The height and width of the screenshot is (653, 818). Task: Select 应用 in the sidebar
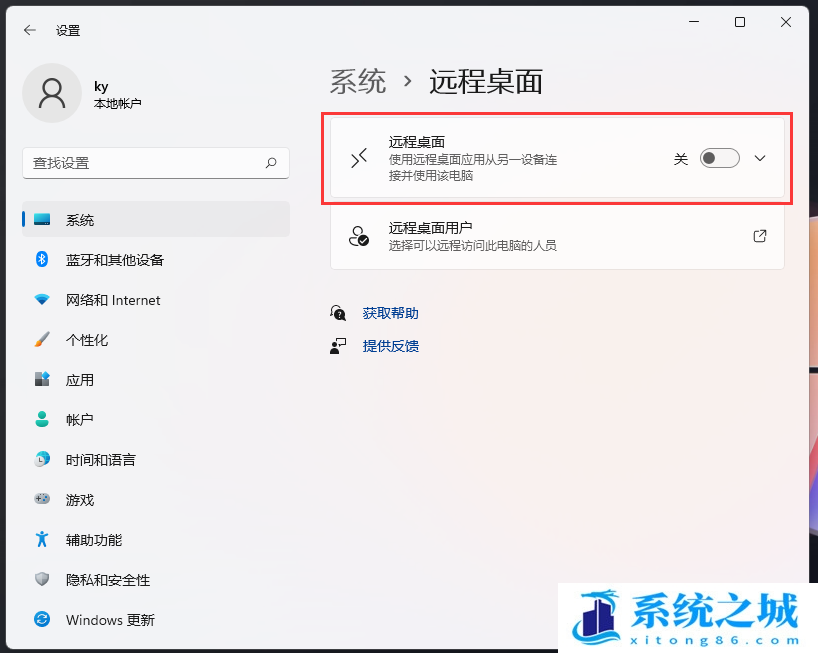point(155,379)
